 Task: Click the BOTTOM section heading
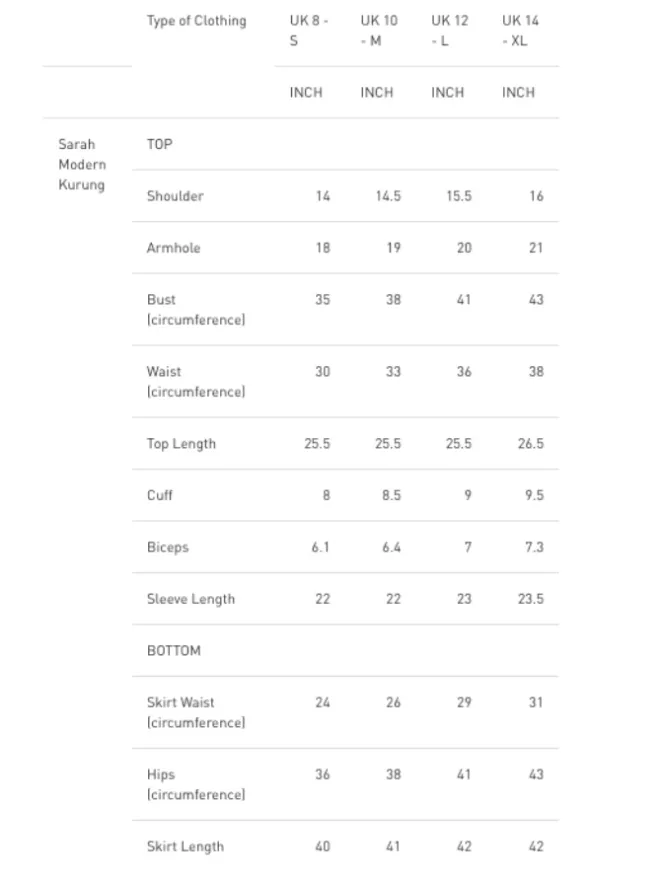pyautogui.click(x=174, y=651)
